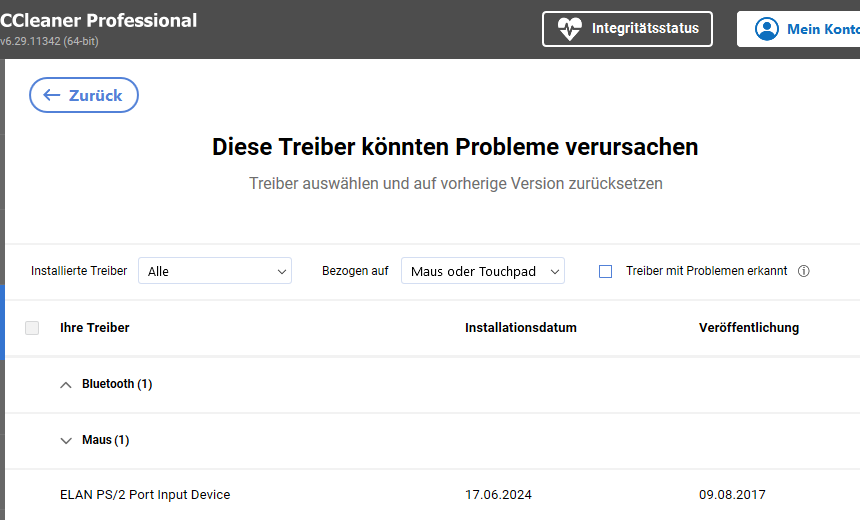
Task: Click the release date 09.08.2017
Action: click(732, 495)
